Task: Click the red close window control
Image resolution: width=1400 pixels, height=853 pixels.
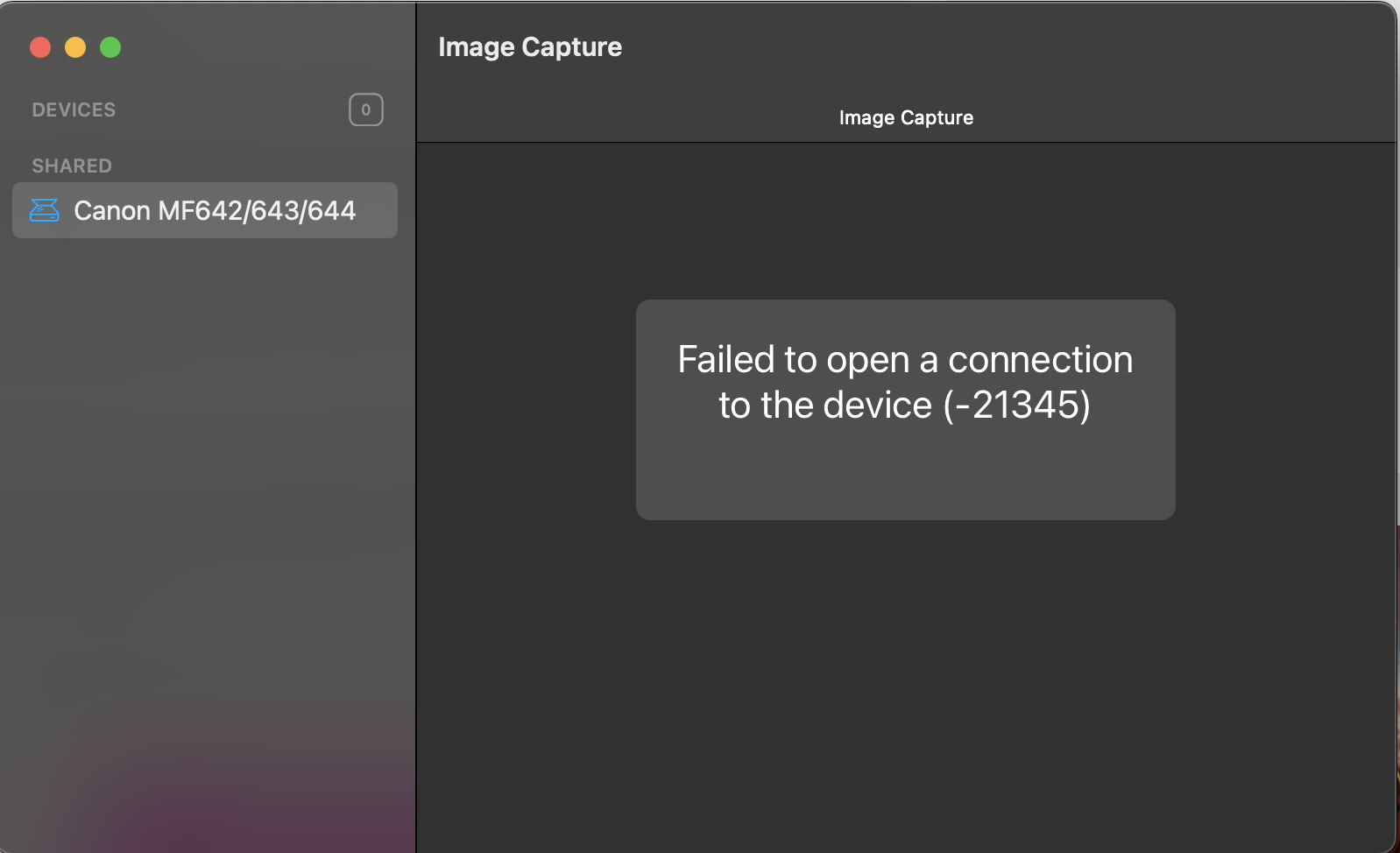Action: click(40, 47)
